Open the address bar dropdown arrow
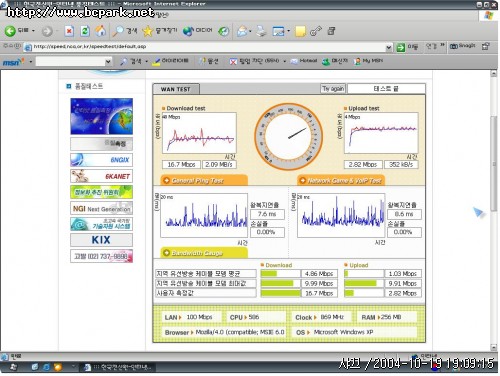 point(389,47)
